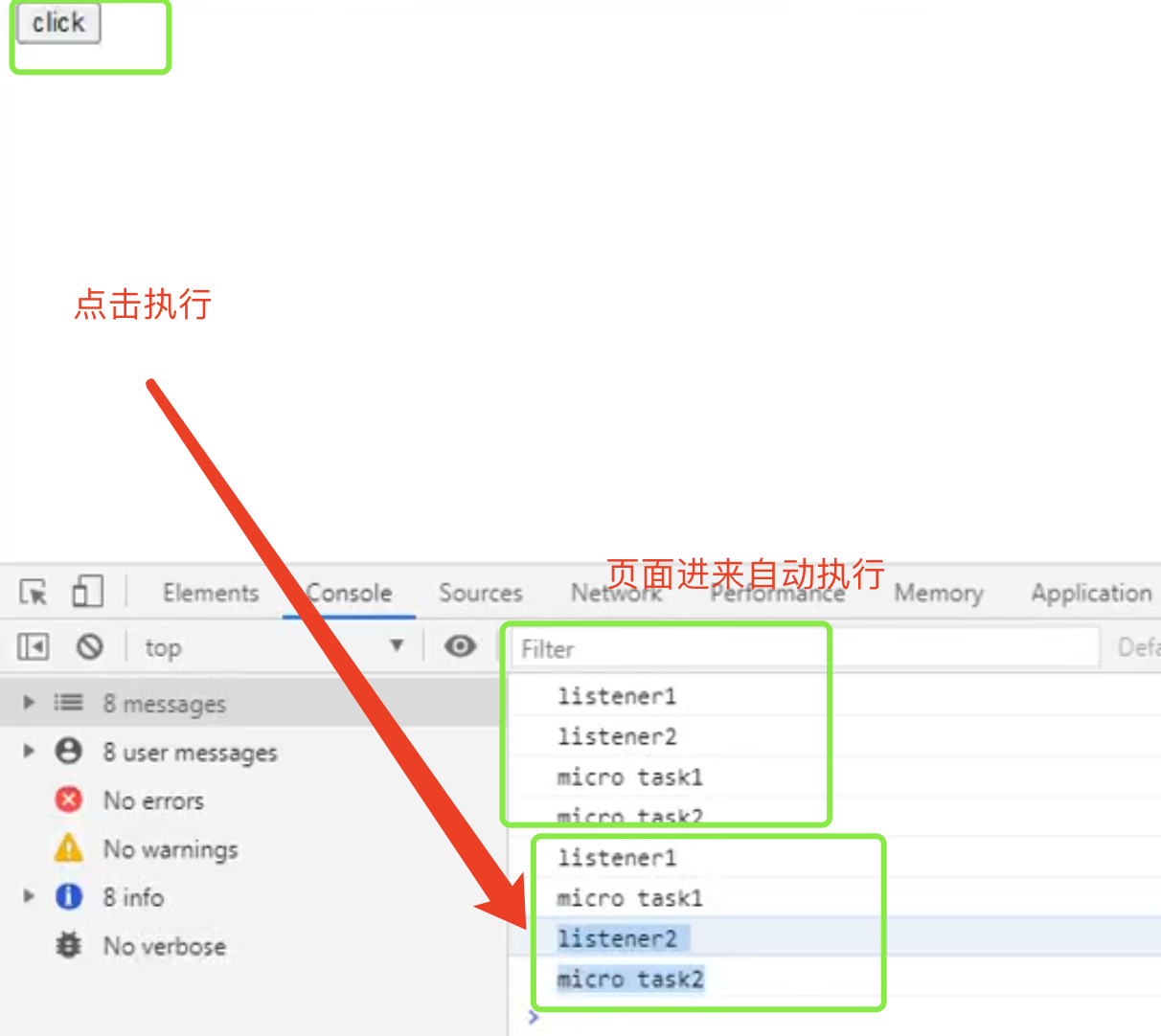Hide the console sidebar panel icon
The image size is (1161, 1036).
pyautogui.click(x=33, y=647)
